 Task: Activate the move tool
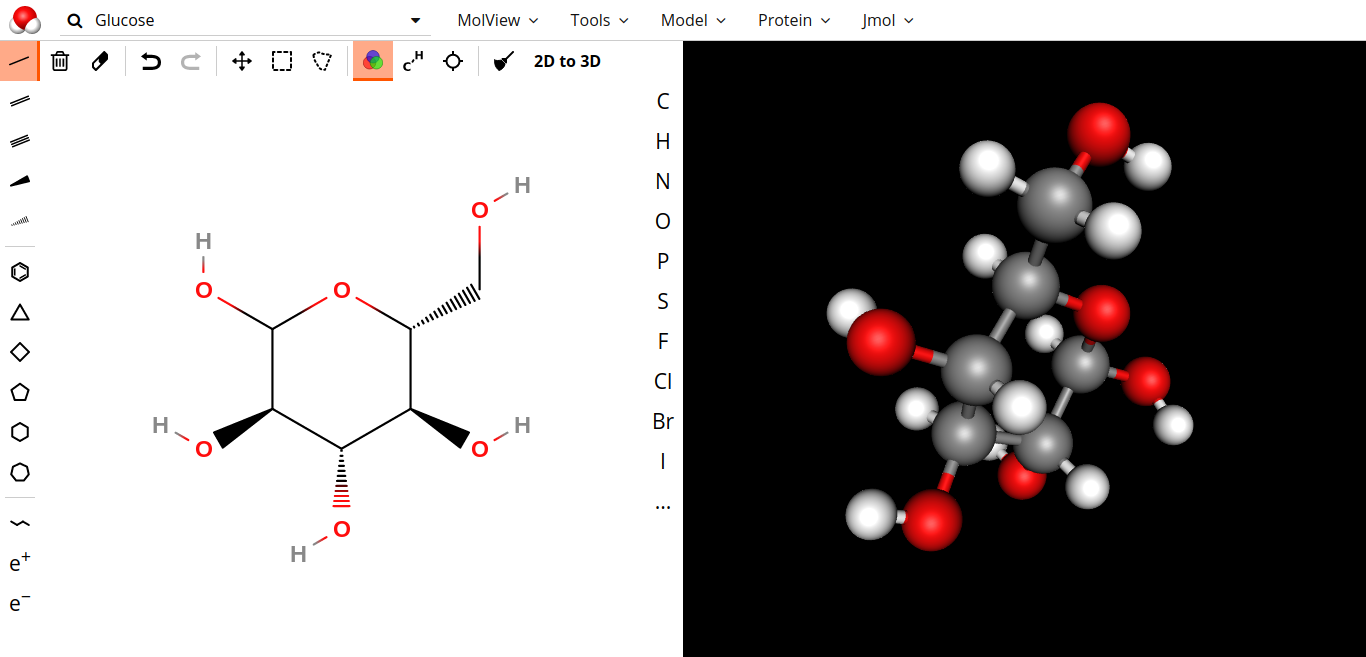(x=241, y=61)
